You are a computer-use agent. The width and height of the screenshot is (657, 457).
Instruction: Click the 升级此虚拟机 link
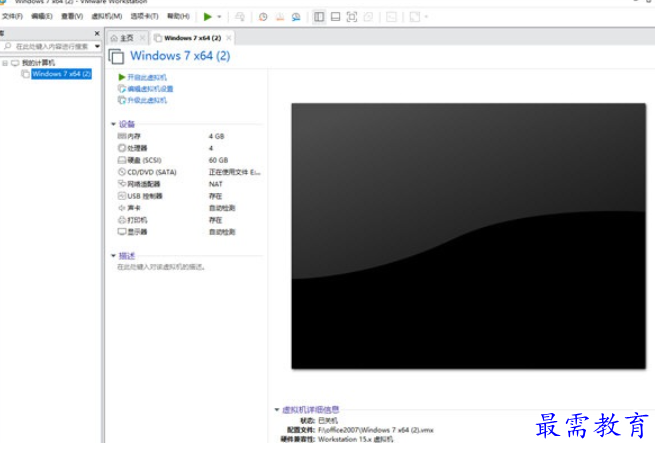click(x=147, y=100)
